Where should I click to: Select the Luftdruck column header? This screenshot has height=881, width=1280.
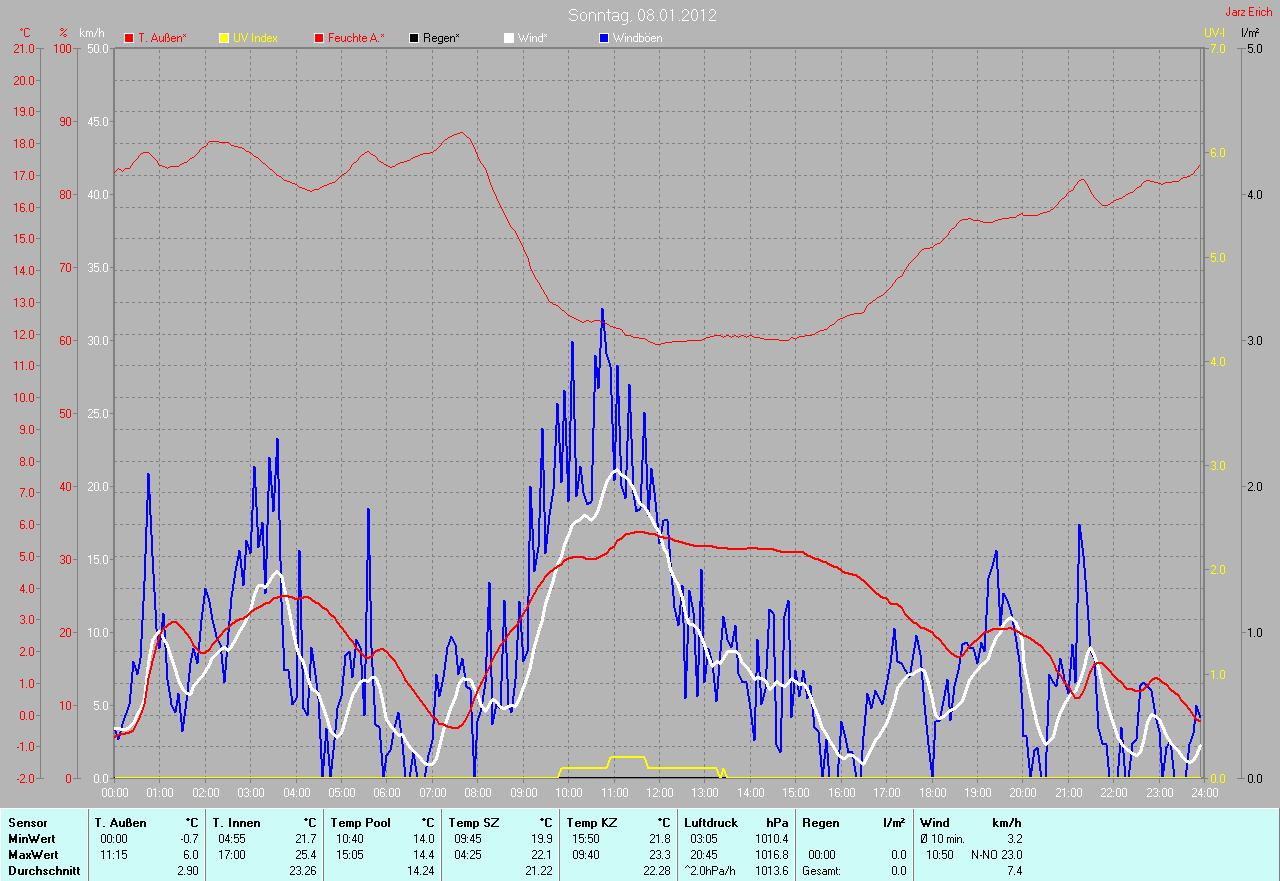click(710, 822)
